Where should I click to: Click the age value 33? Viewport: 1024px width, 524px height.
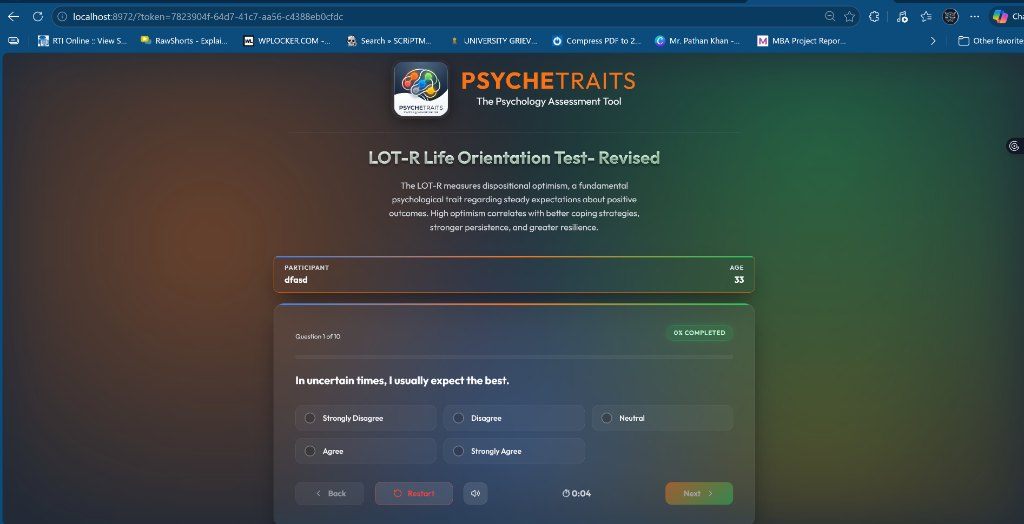(739, 280)
